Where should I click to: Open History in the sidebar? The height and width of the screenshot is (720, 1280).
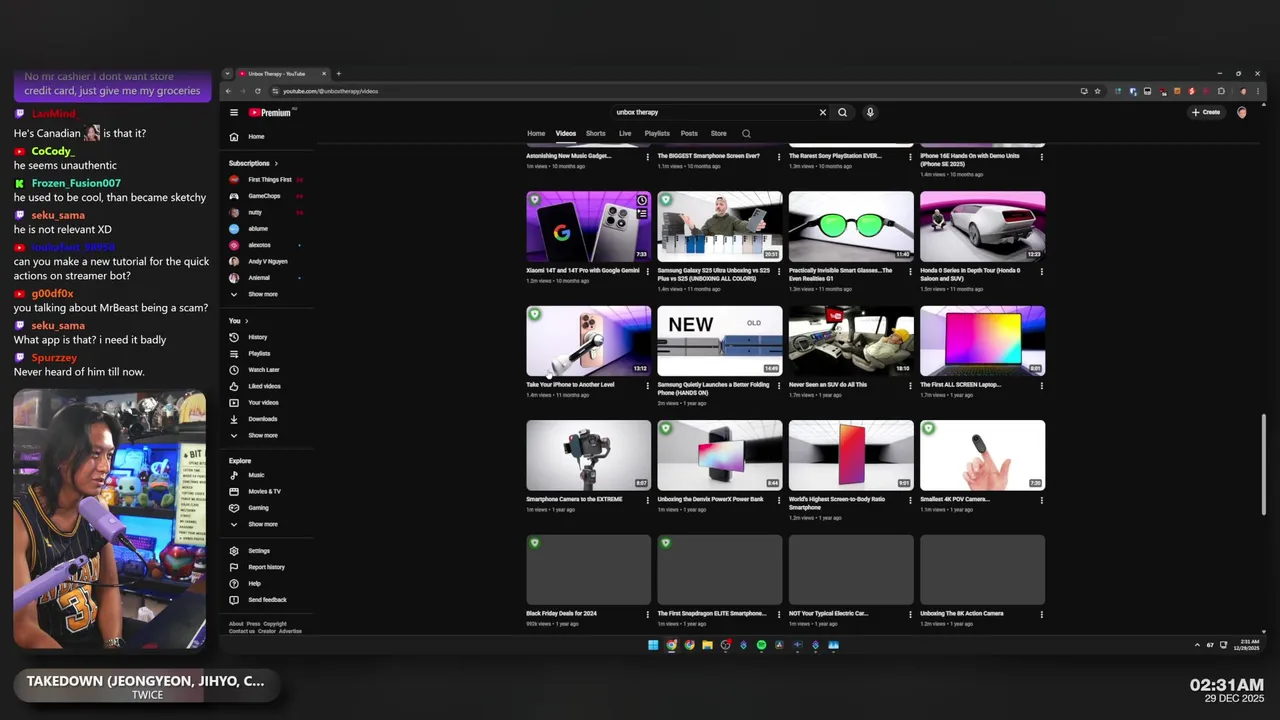click(x=257, y=338)
